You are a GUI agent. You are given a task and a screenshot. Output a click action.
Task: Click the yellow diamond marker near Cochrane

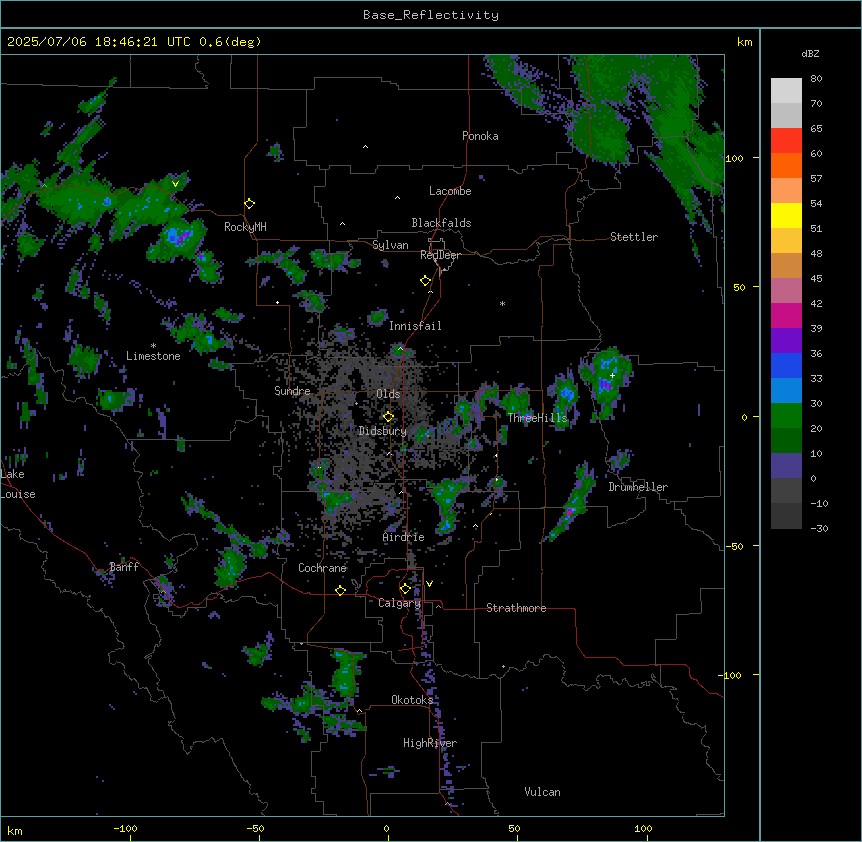point(340,590)
